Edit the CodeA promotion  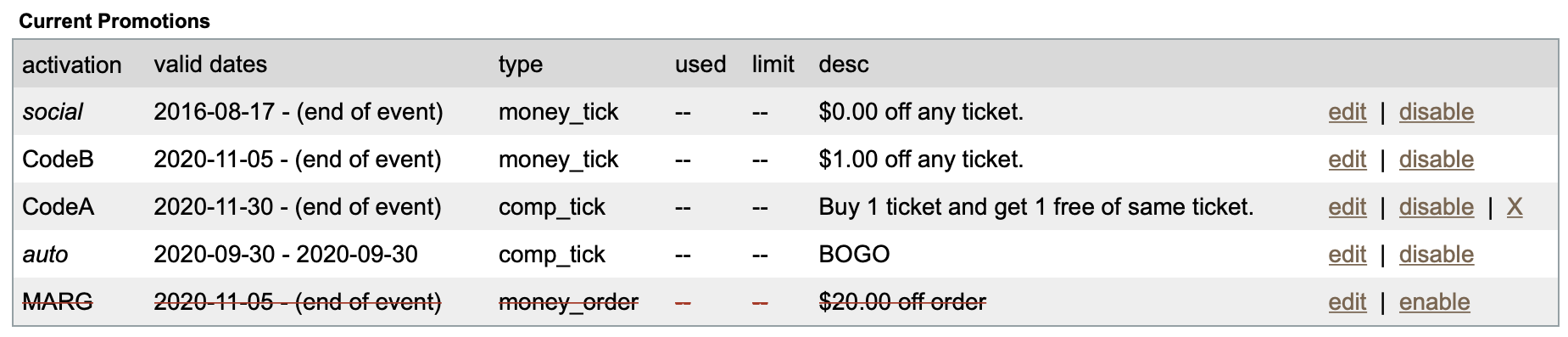click(1347, 207)
